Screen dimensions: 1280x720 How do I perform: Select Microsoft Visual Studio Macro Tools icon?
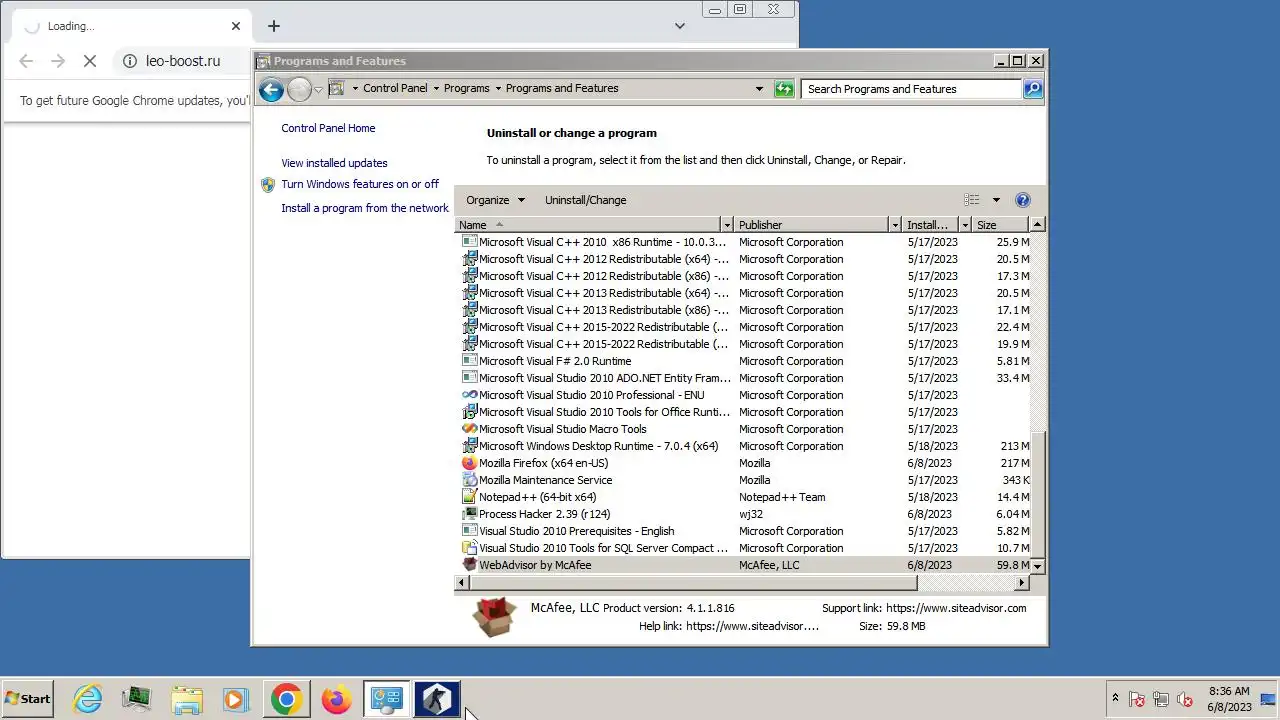click(x=470, y=429)
